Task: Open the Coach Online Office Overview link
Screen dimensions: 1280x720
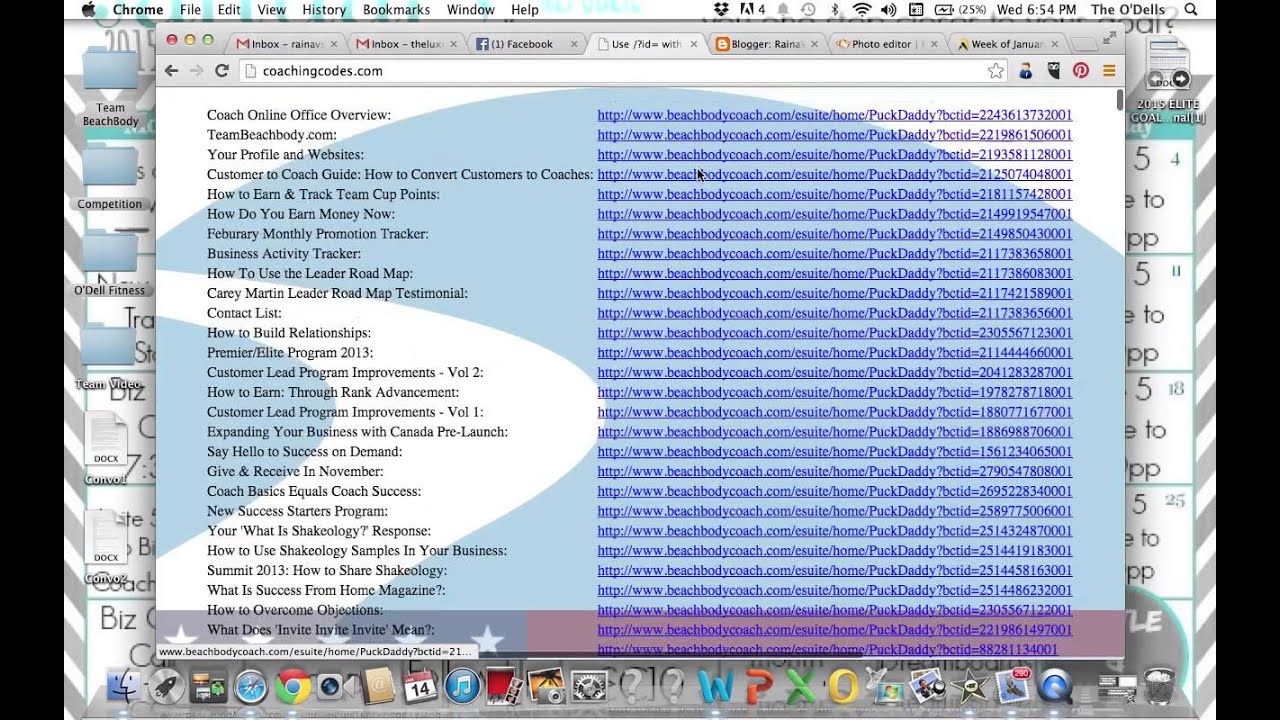Action: (835, 115)
